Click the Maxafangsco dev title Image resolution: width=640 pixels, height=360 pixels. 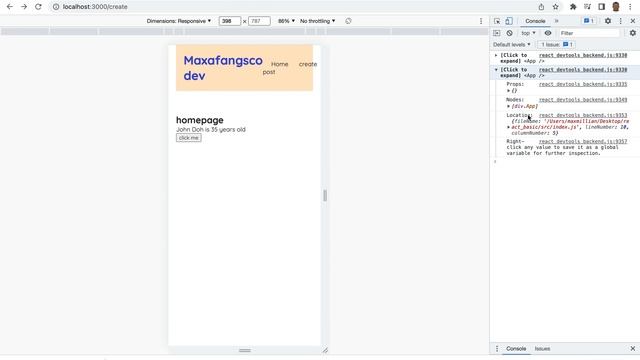pyautogui.click(x=223, y=68)
